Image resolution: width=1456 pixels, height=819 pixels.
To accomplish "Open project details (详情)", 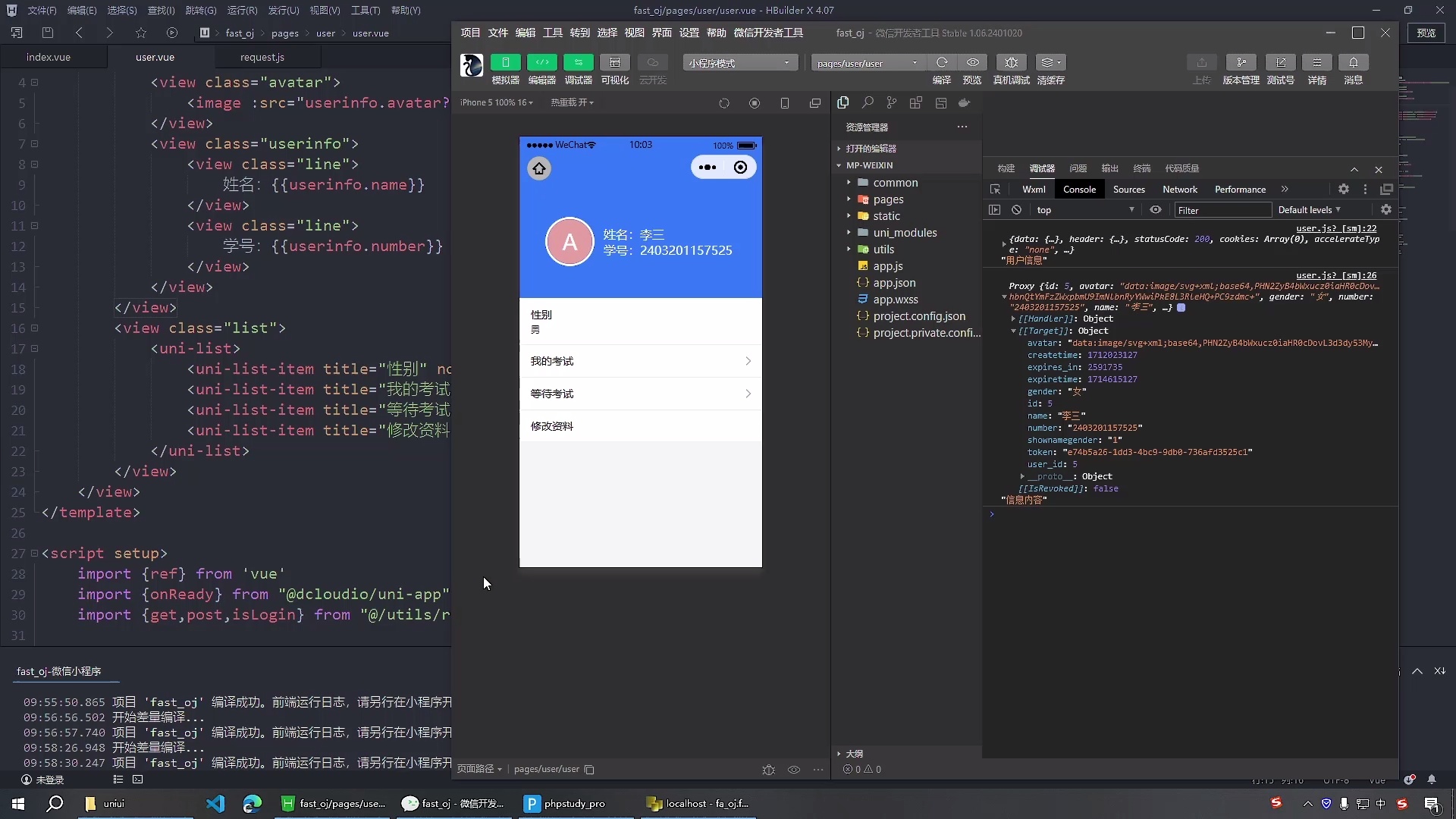I will pyautogui.click(x=1317, y=63).
